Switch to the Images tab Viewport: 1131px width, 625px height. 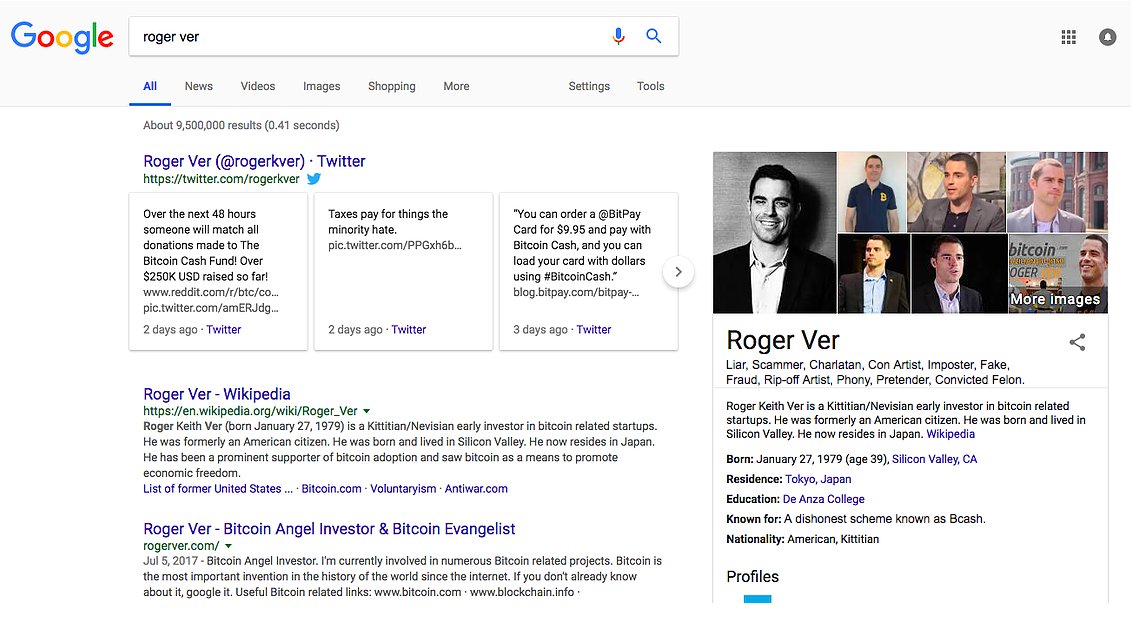322,86
